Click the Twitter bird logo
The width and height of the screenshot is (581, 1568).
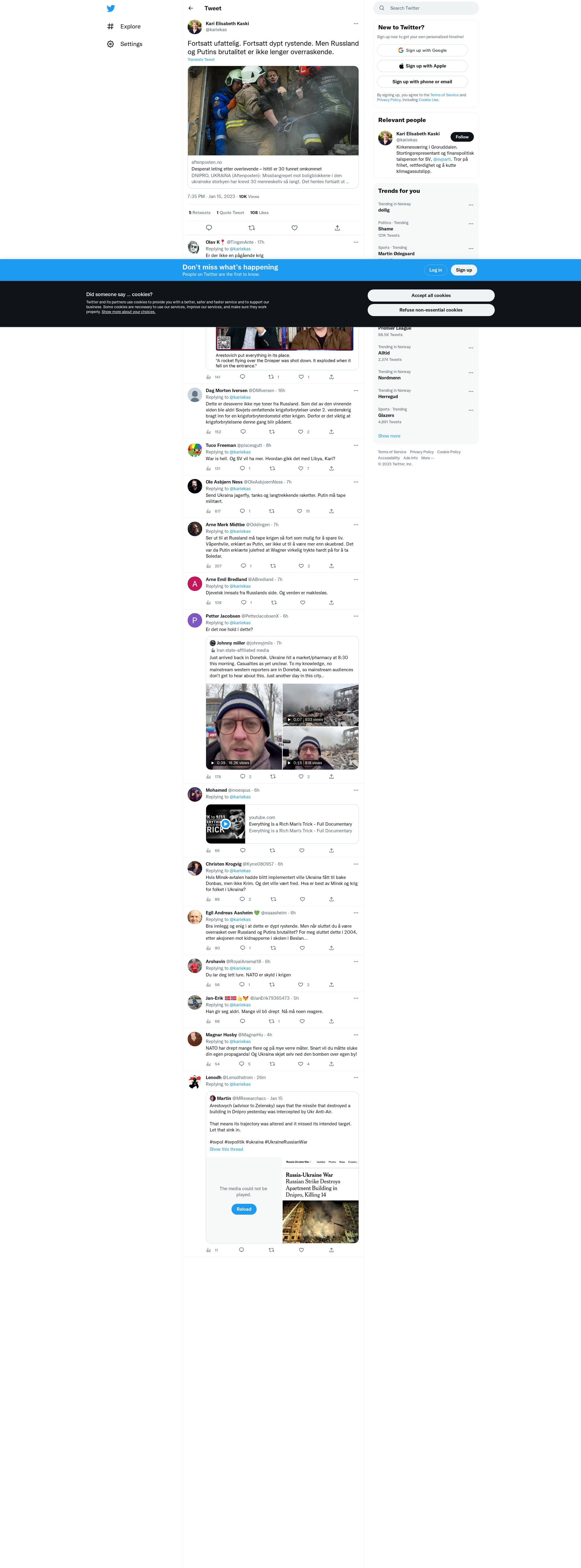pyautogui.click(x=111, y=8)
